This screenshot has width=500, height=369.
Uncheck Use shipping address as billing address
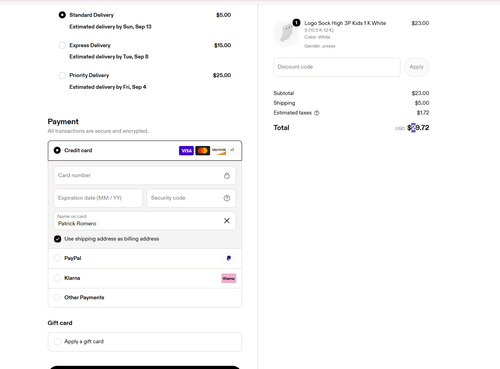tap(57, 239)
